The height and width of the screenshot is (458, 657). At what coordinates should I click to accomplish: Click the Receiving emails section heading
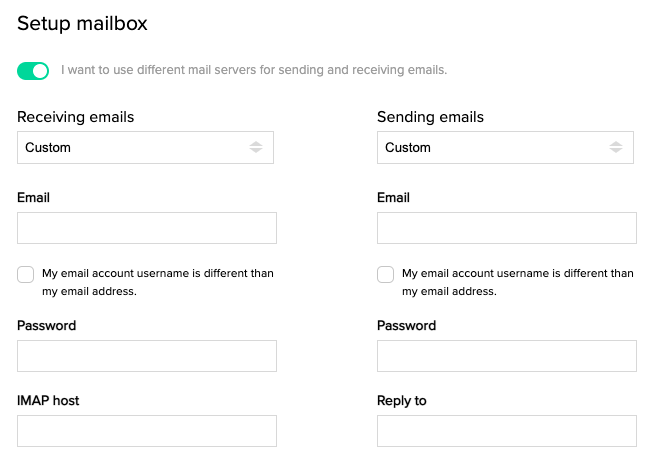tap(75, 117)
